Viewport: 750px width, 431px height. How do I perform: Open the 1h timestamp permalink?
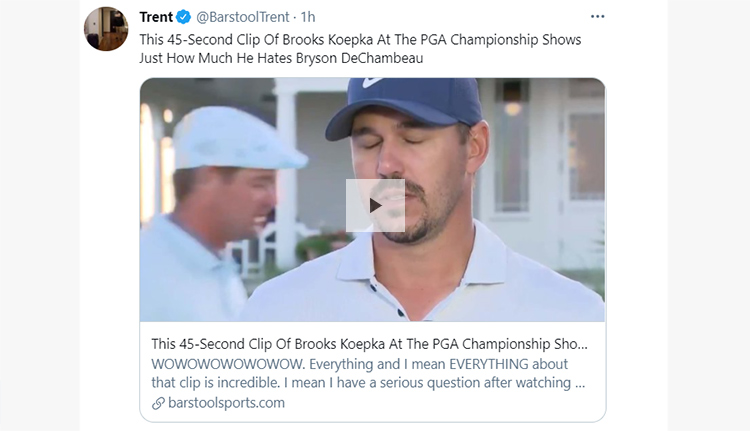tap(308, 17)
